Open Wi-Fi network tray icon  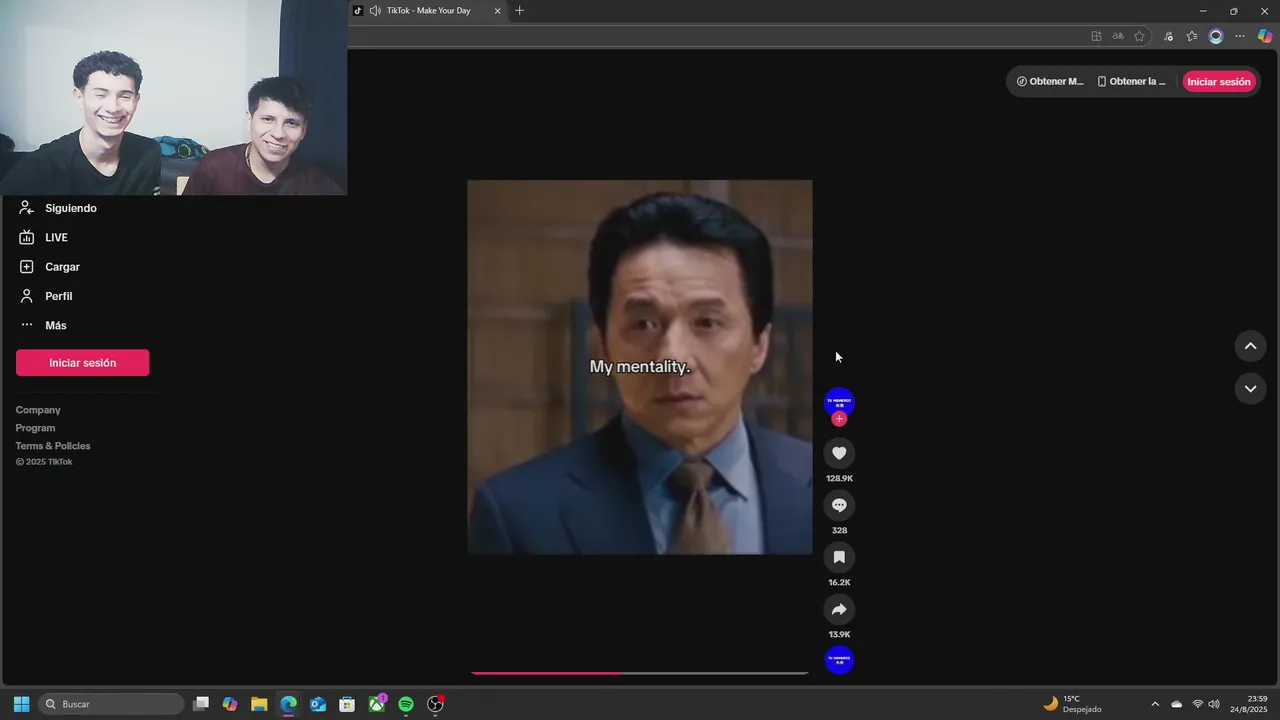coord(1198,704)
